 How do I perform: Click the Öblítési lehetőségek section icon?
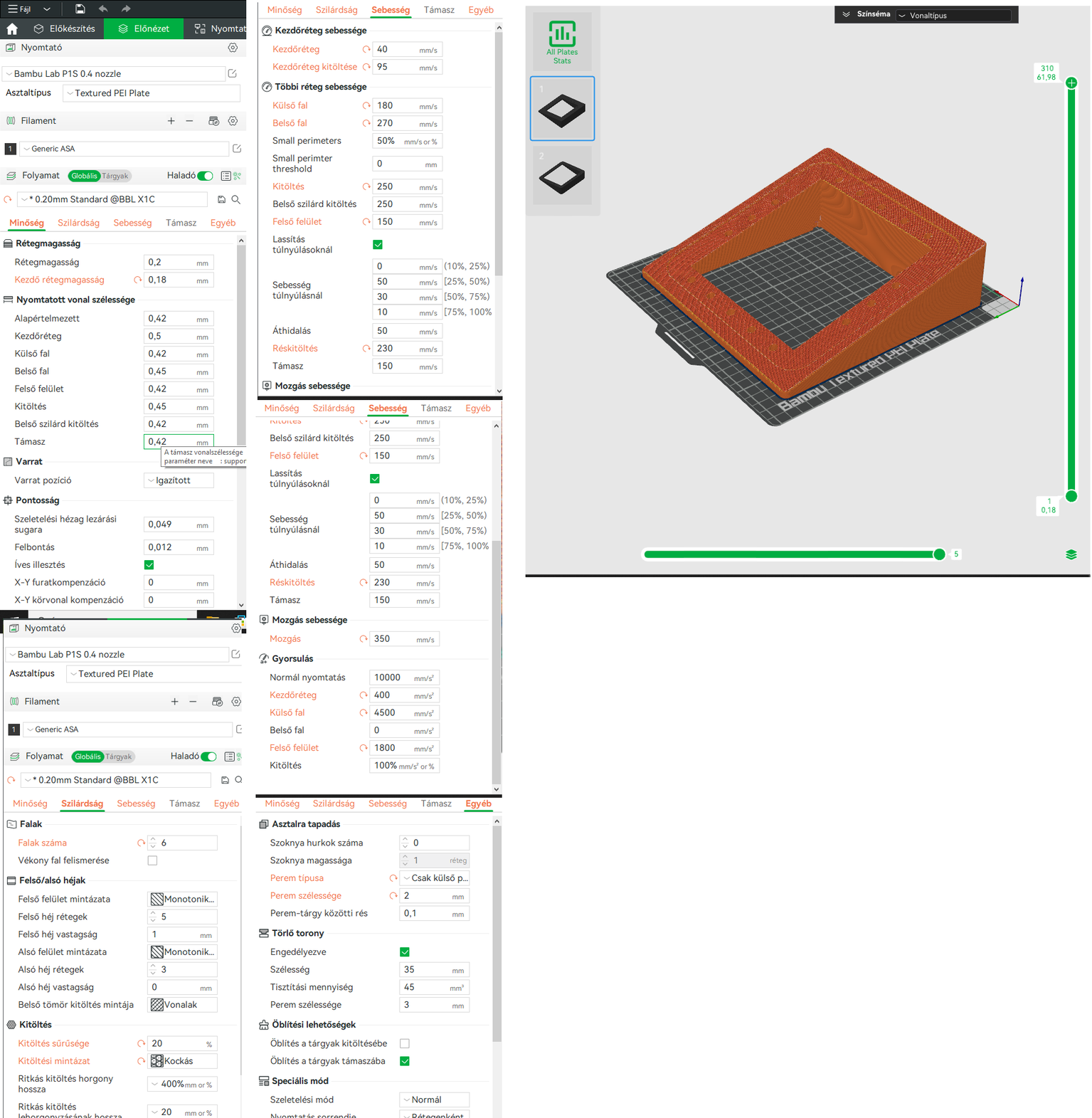[264, 1025]
